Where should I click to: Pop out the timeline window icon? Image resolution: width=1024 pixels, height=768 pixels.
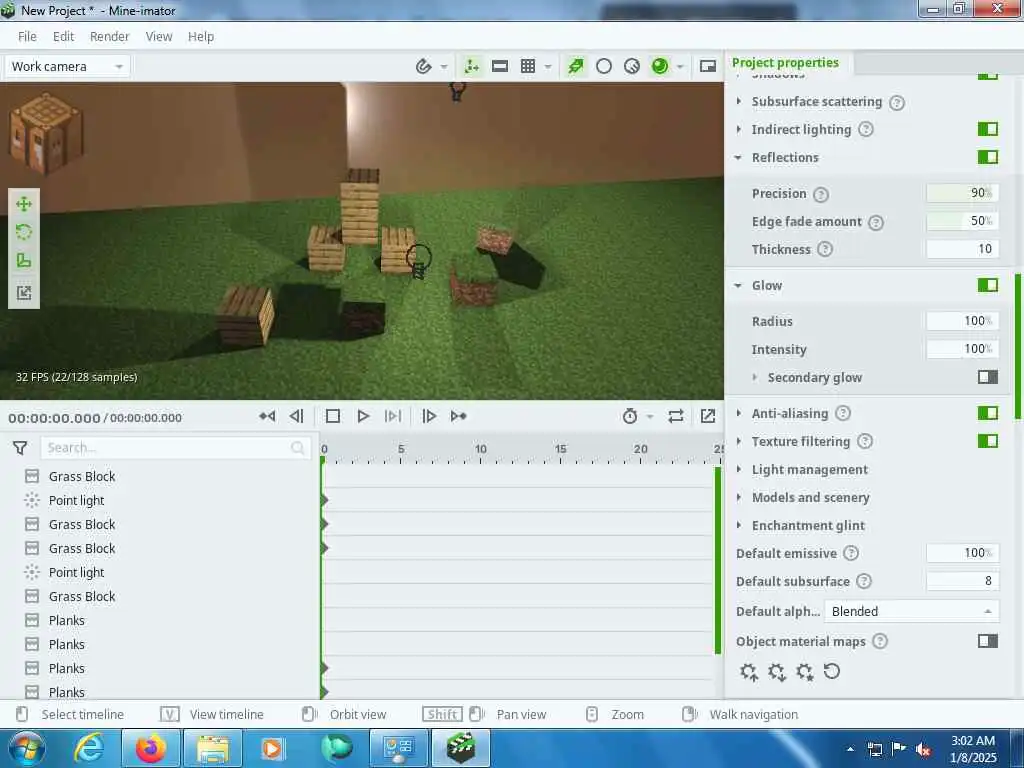tap(708, 416)
